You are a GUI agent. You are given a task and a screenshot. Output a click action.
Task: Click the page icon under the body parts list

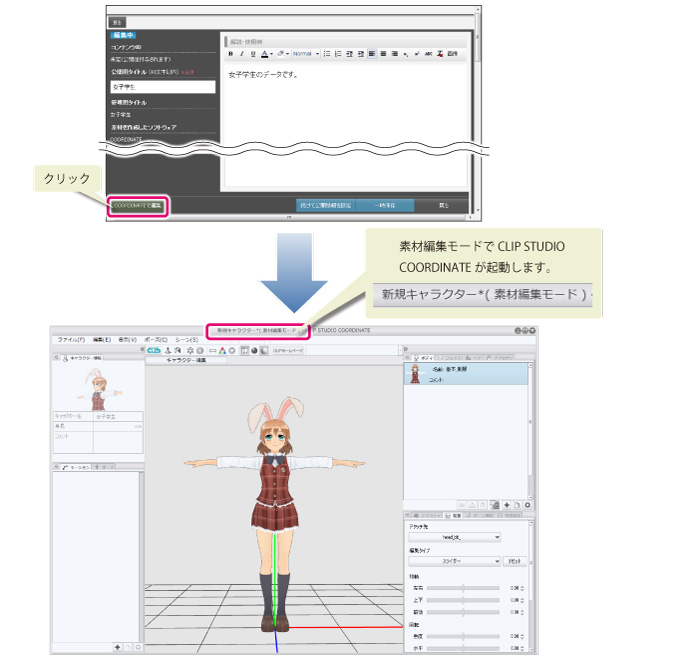click(517, 505)
